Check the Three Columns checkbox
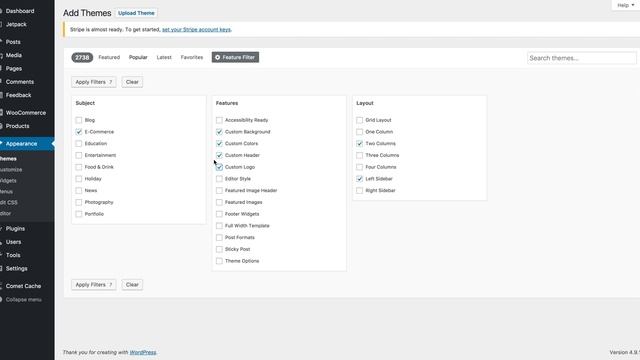Viewport: 640px width, 360px height. [x=360, y=155]
